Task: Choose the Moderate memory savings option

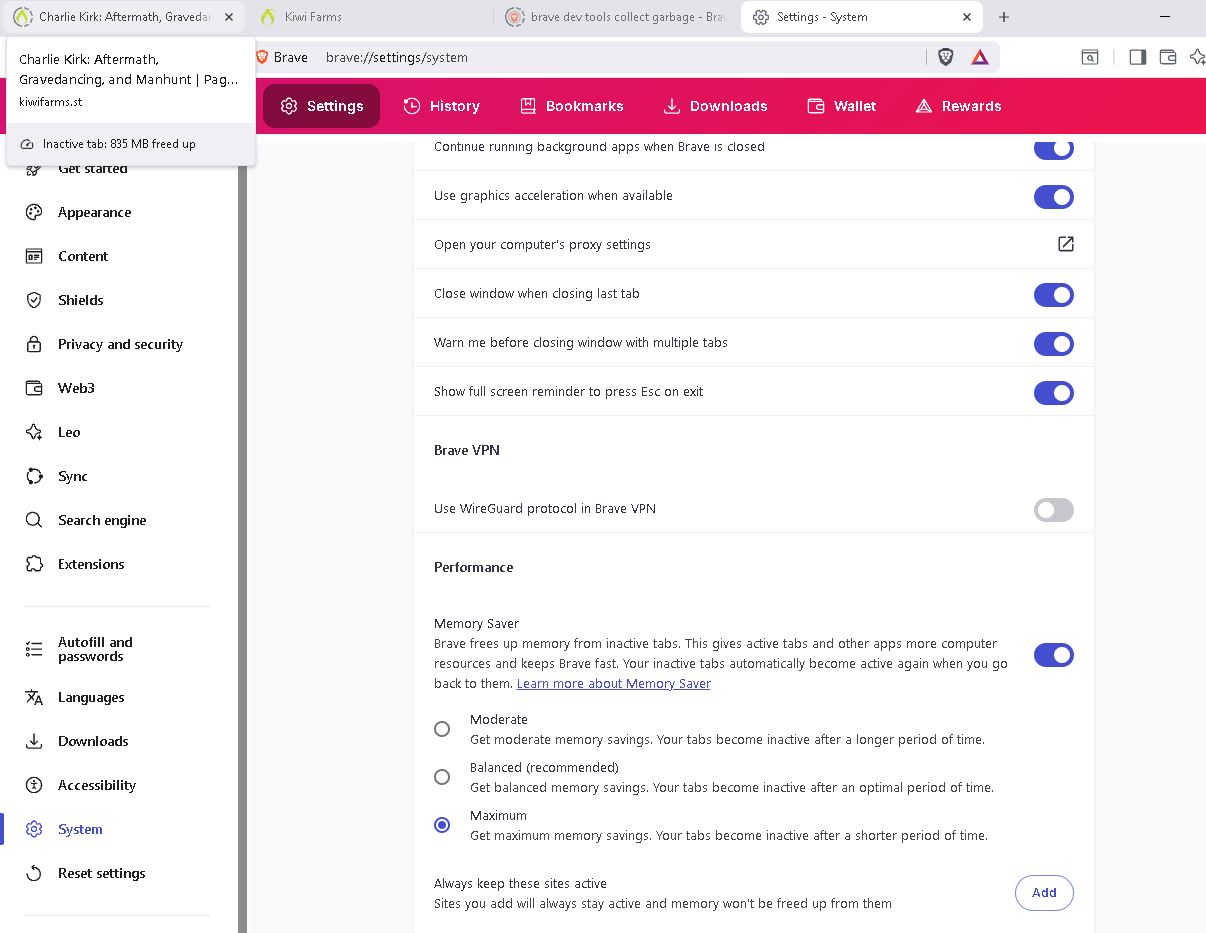Action: [x=442, y=729]
